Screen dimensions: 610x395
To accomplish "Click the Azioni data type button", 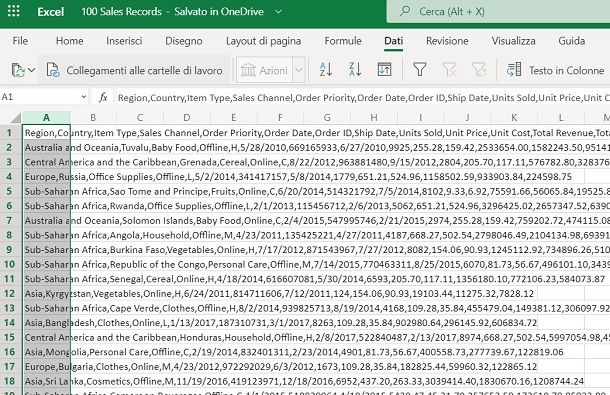I will (264, 70).
